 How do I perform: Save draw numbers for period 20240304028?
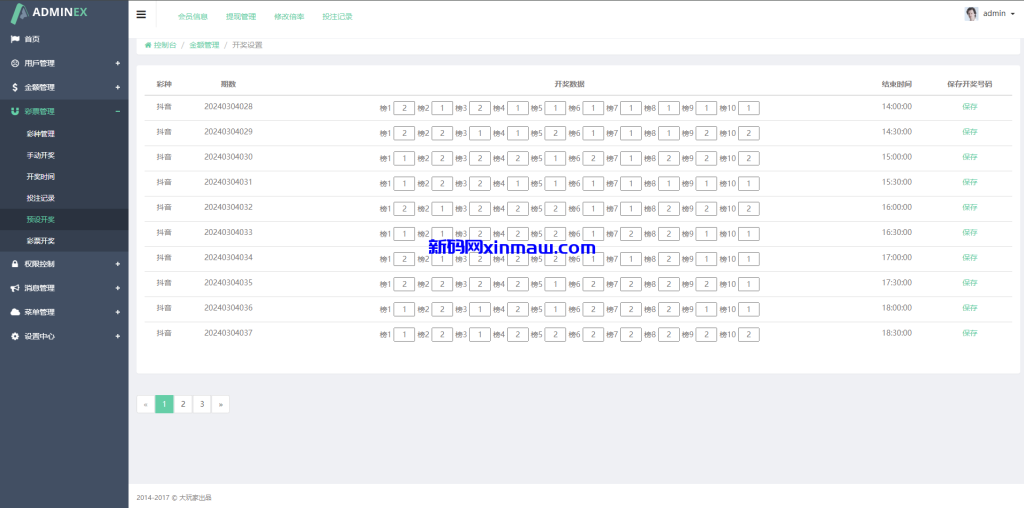969,106
